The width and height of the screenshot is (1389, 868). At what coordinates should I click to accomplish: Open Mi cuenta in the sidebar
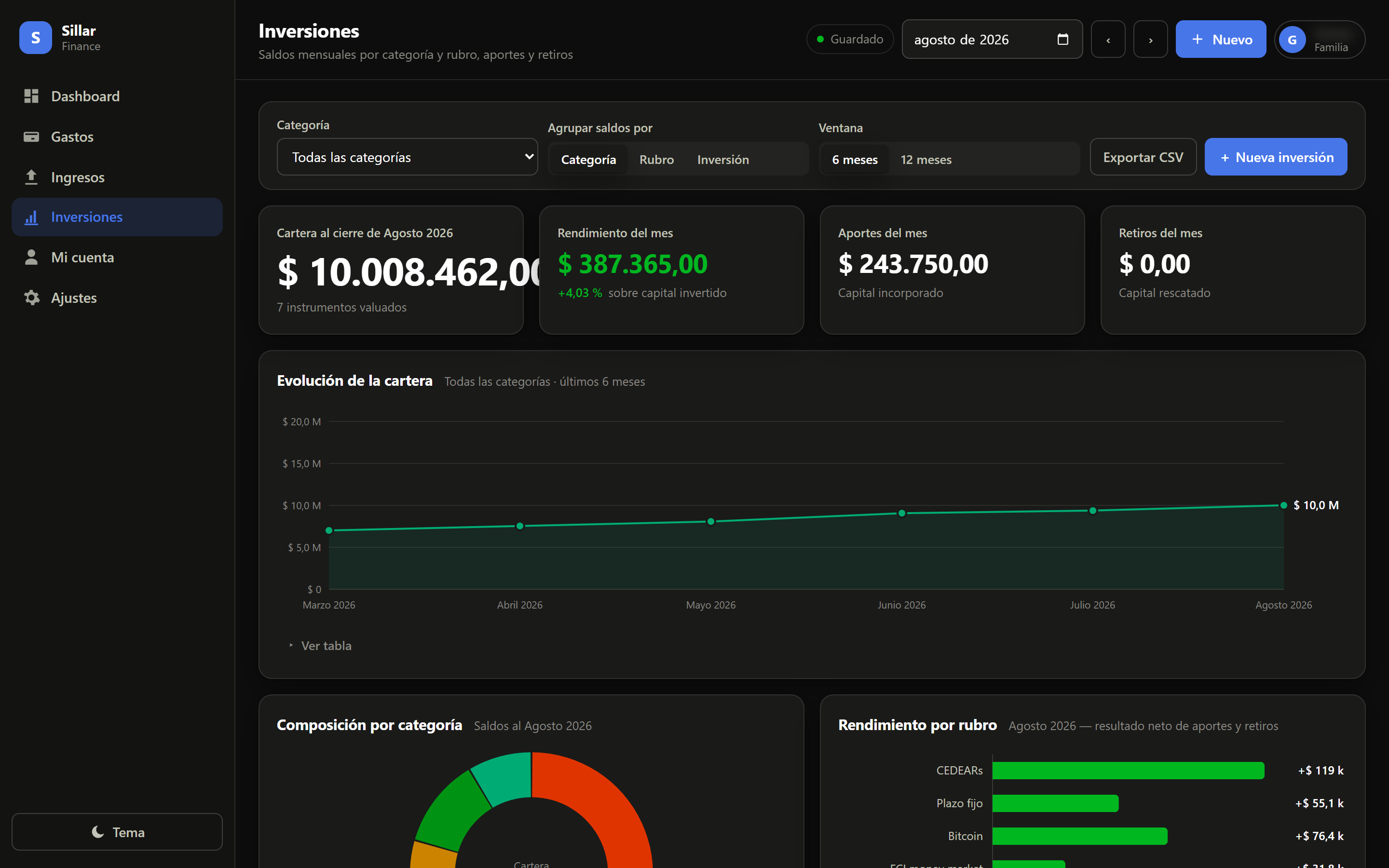[117, 257]
